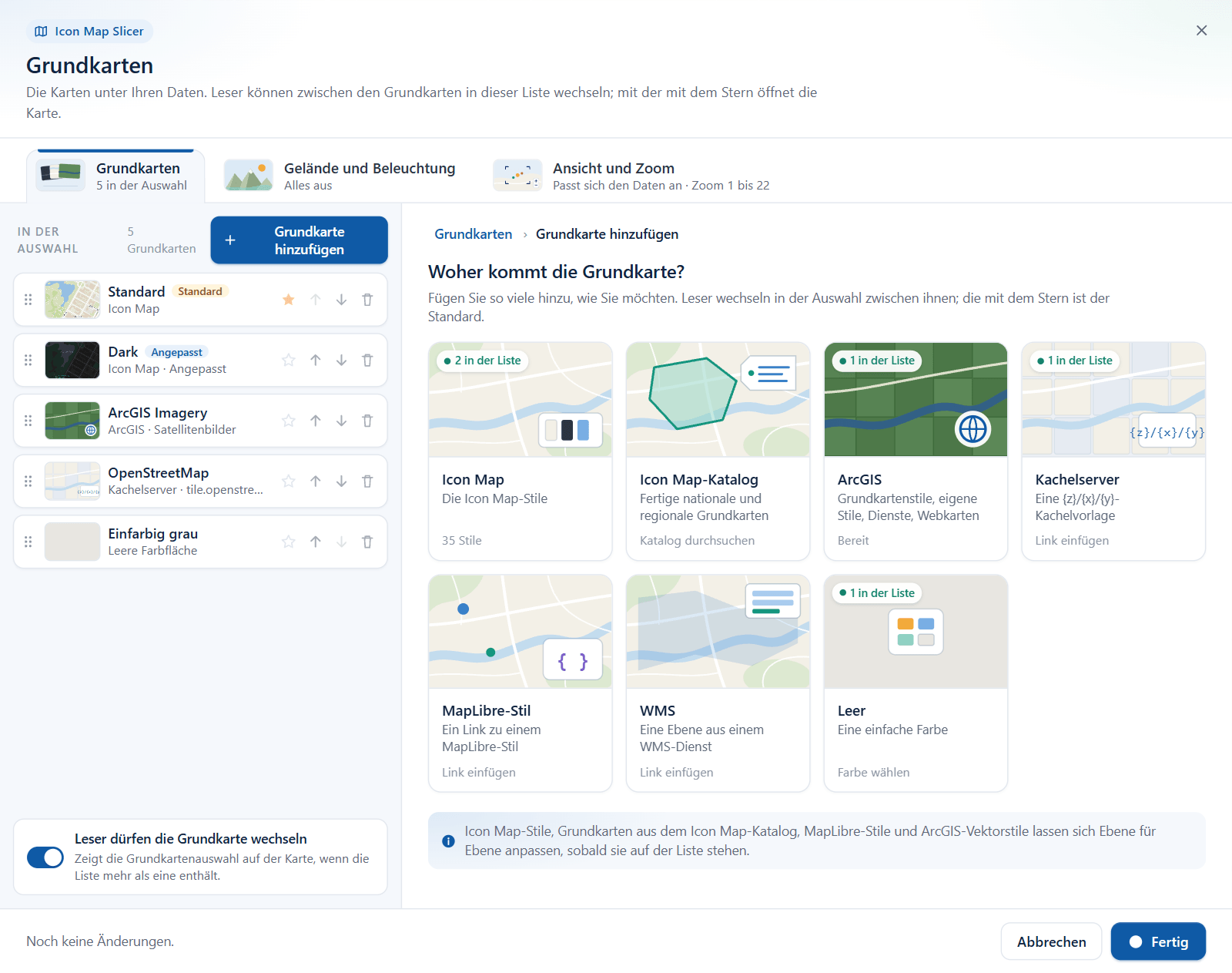Click 'Farbe wählen' text
The height and width of the screenshot is (973, 1232).
(873, 773)
